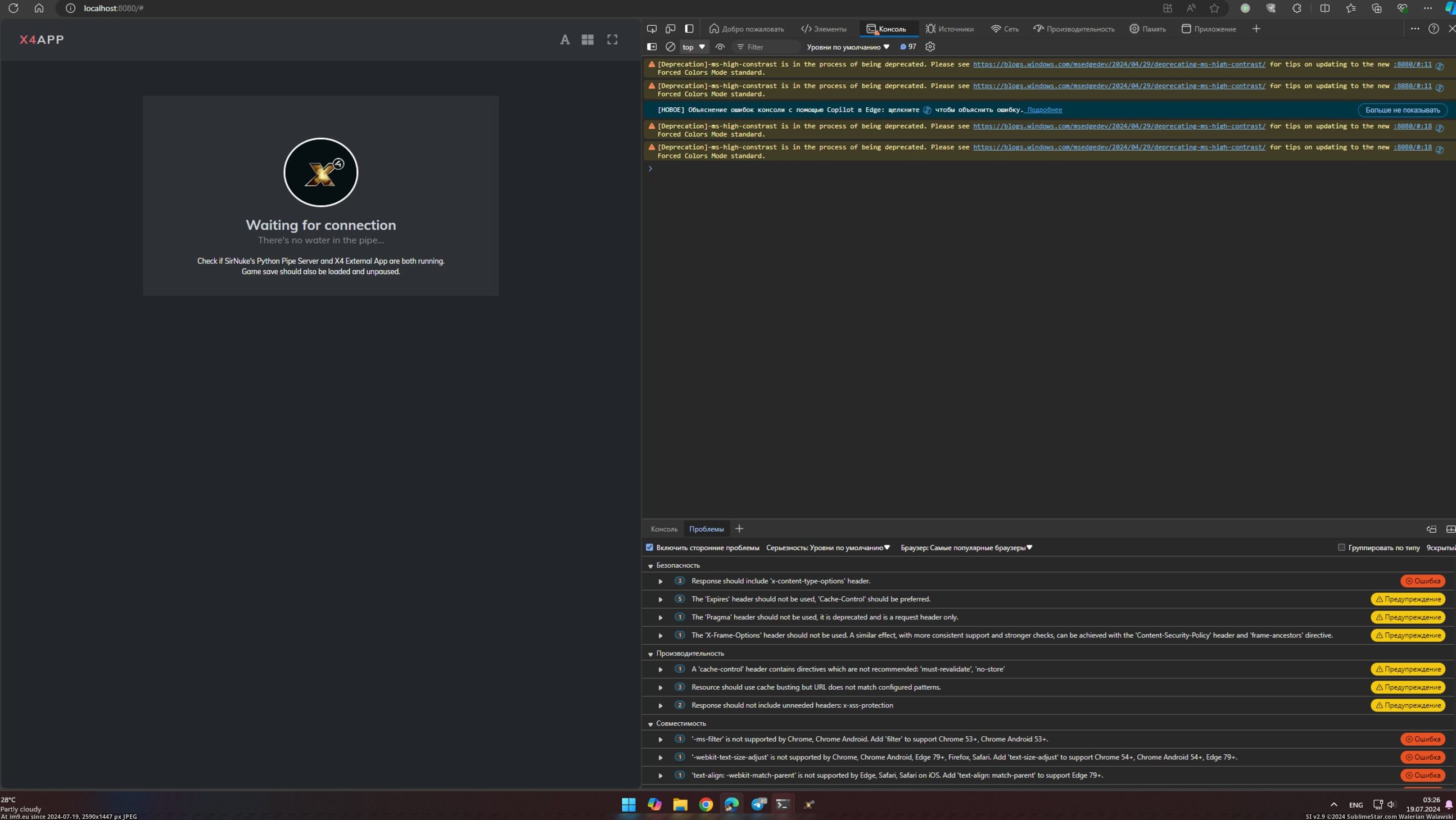Image resolution: width=1456 pixels, height=820 pixels.
Task: Collapse the Безопасность issues group
Action: coord(650,566)
